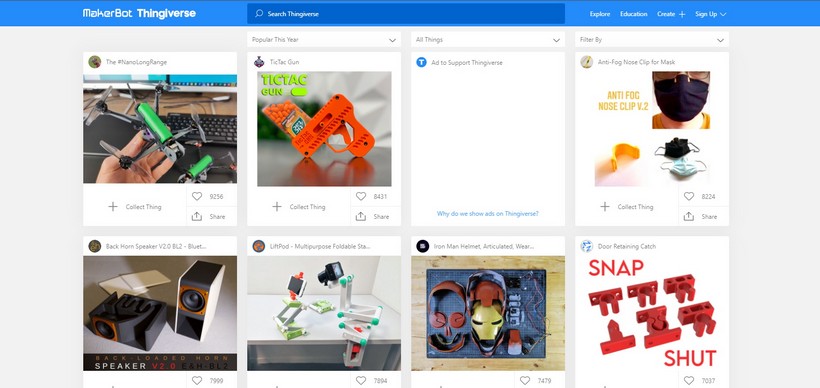Like the Door Retaining Catch heart icon
The image size is (820, 388).
click(x=689, y=381)
